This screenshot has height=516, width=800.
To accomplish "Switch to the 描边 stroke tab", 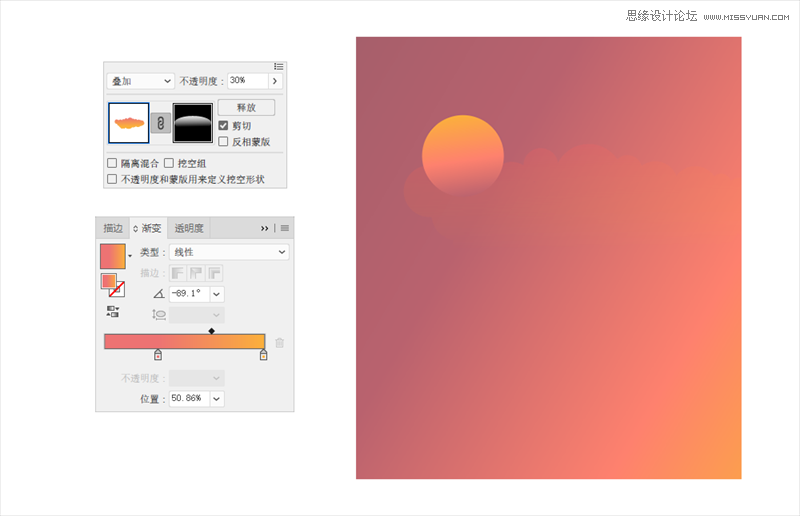I will [x=113, y=228].
